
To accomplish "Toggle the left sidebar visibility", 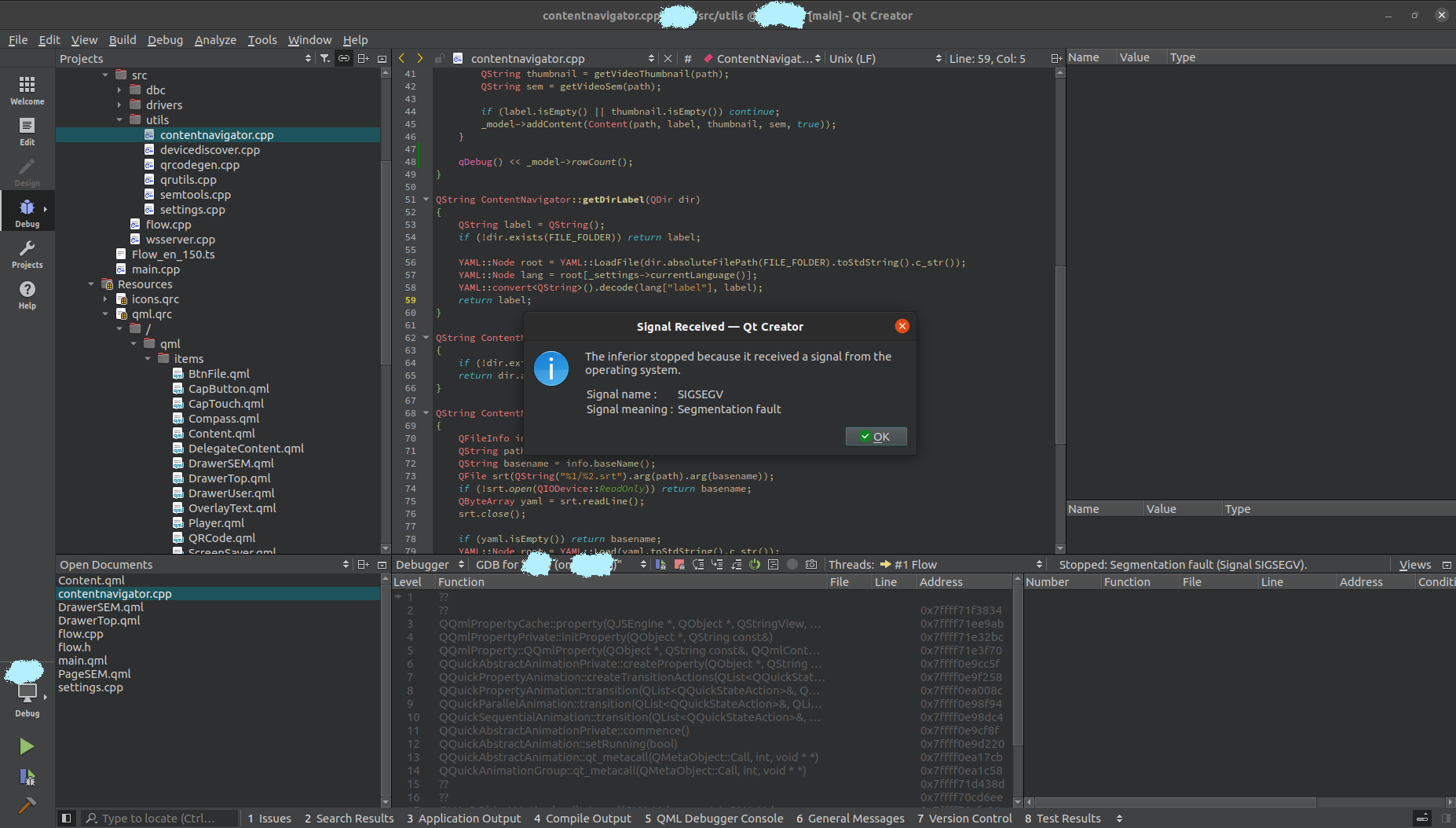I will coord(66,818).
